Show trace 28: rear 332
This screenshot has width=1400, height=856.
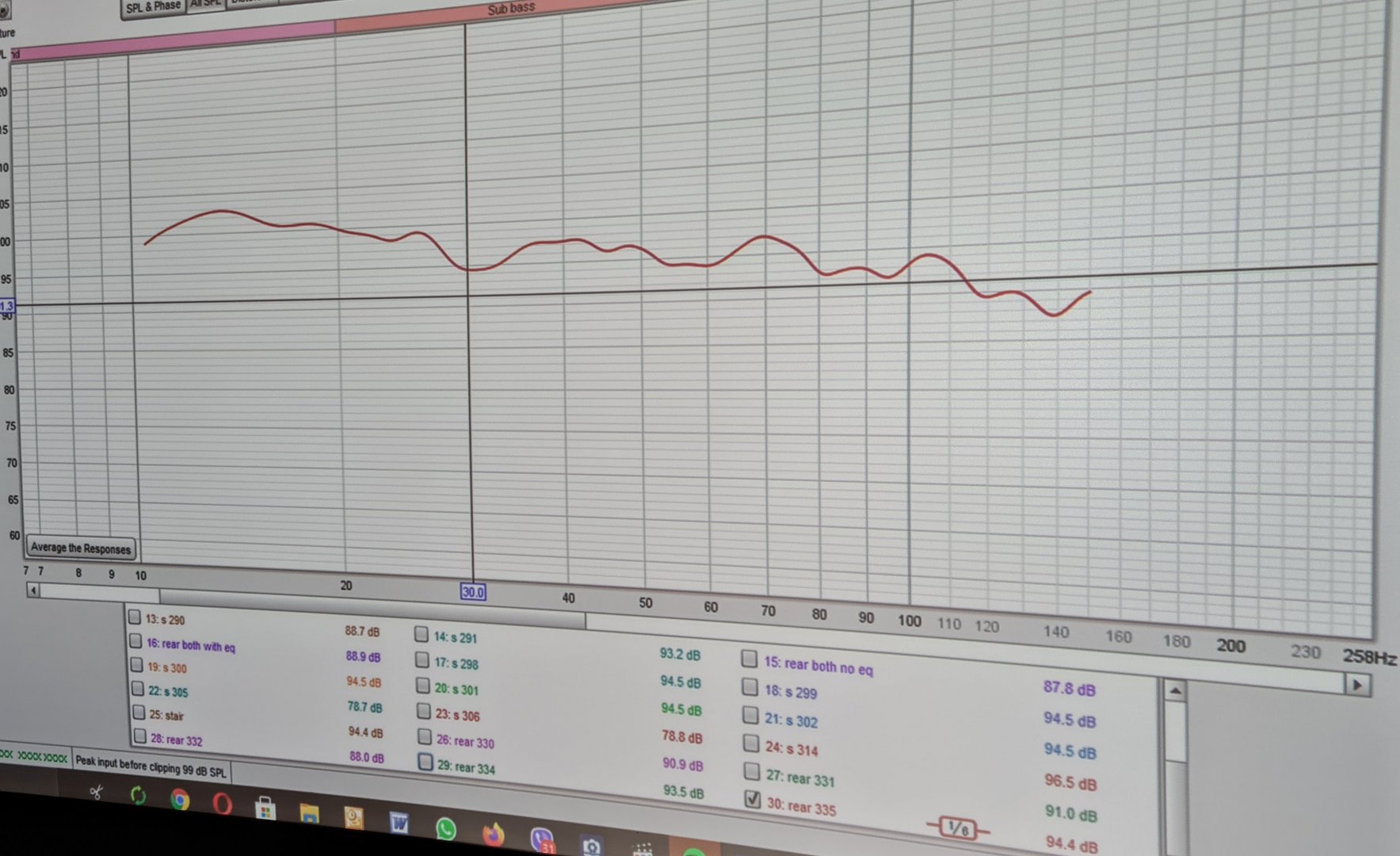[x=140, y=736]
